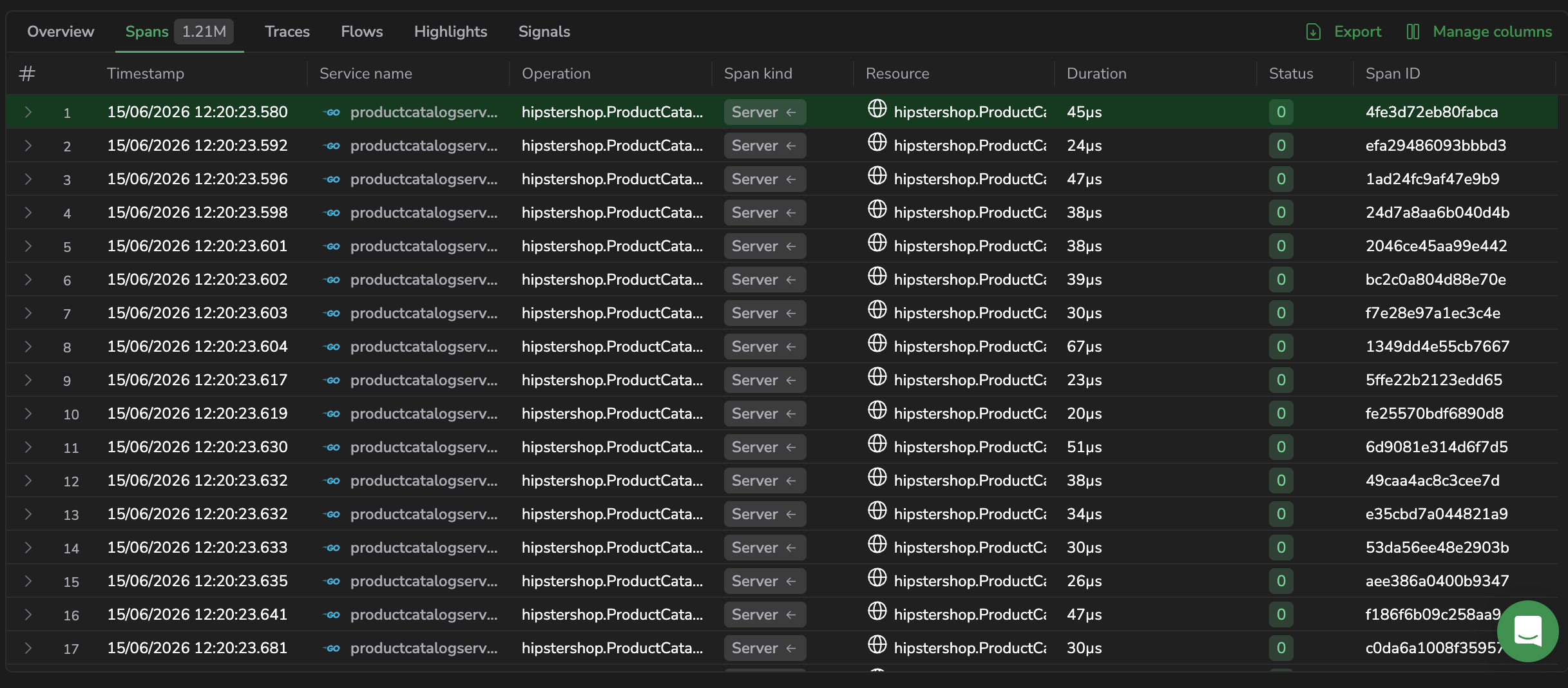Click span ID 4fe3d72eb80fabca
Viewport: 1568px width, 688px height.
(1431, 112)
